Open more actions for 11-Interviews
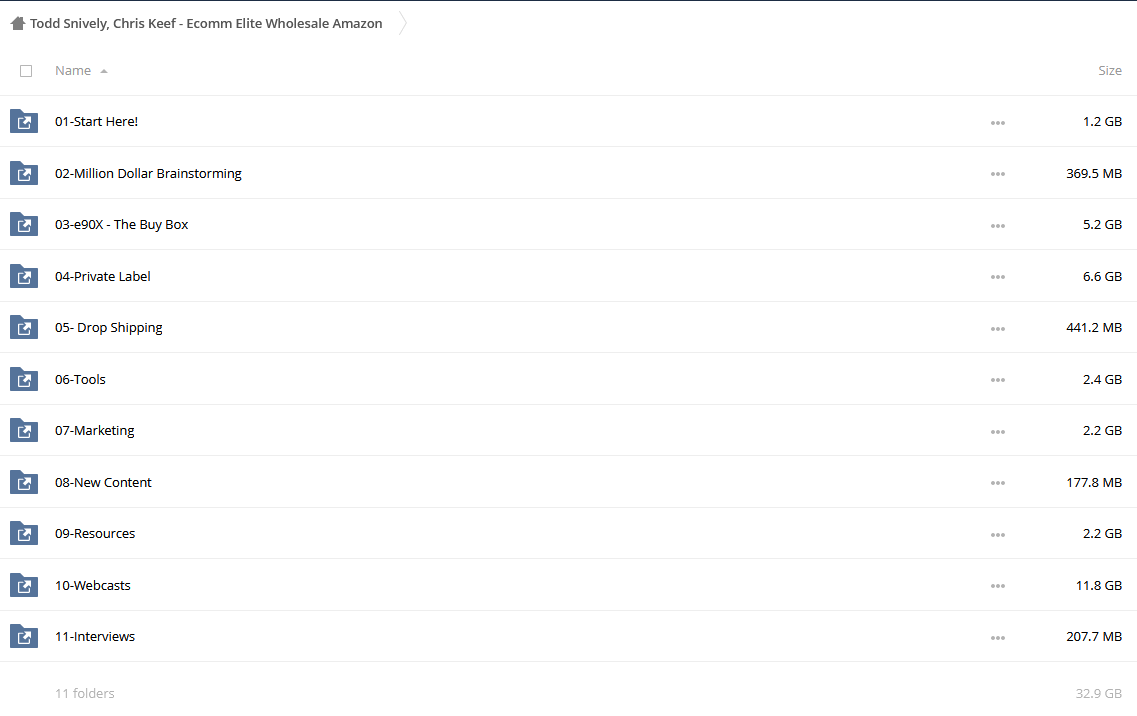 pos(998,638)
